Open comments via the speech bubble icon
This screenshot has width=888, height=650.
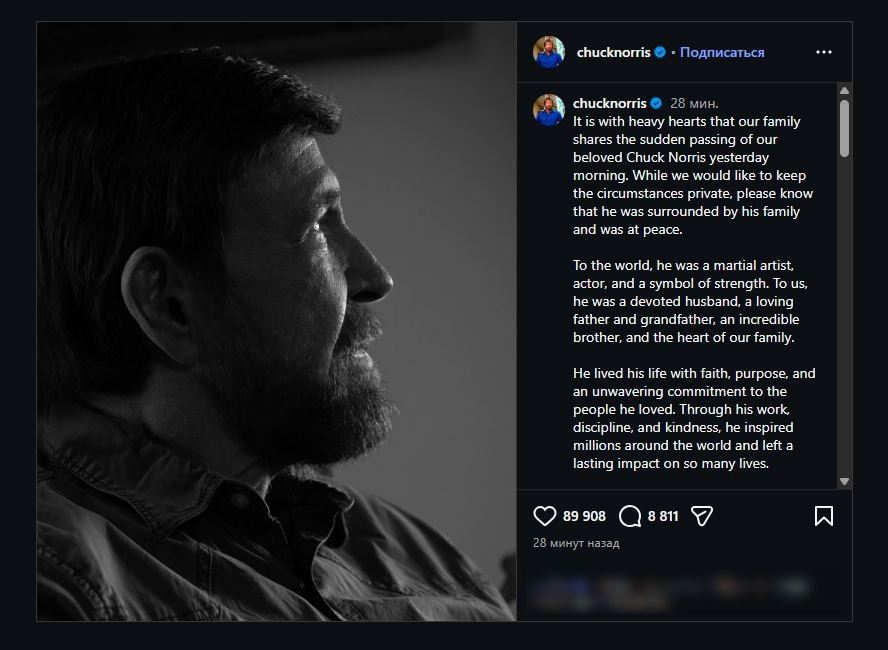click(x=630, y=516)
